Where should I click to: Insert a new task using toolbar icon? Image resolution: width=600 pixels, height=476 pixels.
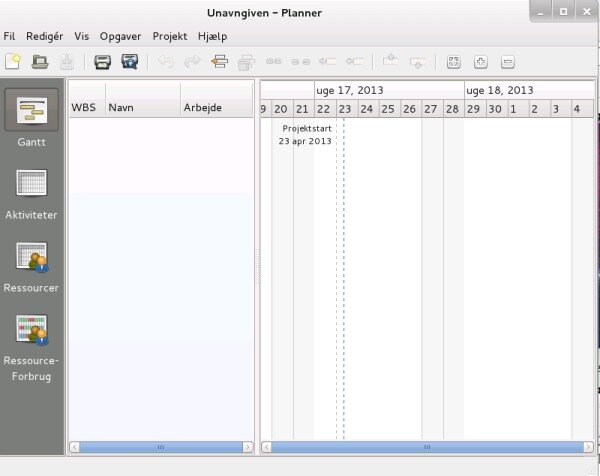[220, 62]
